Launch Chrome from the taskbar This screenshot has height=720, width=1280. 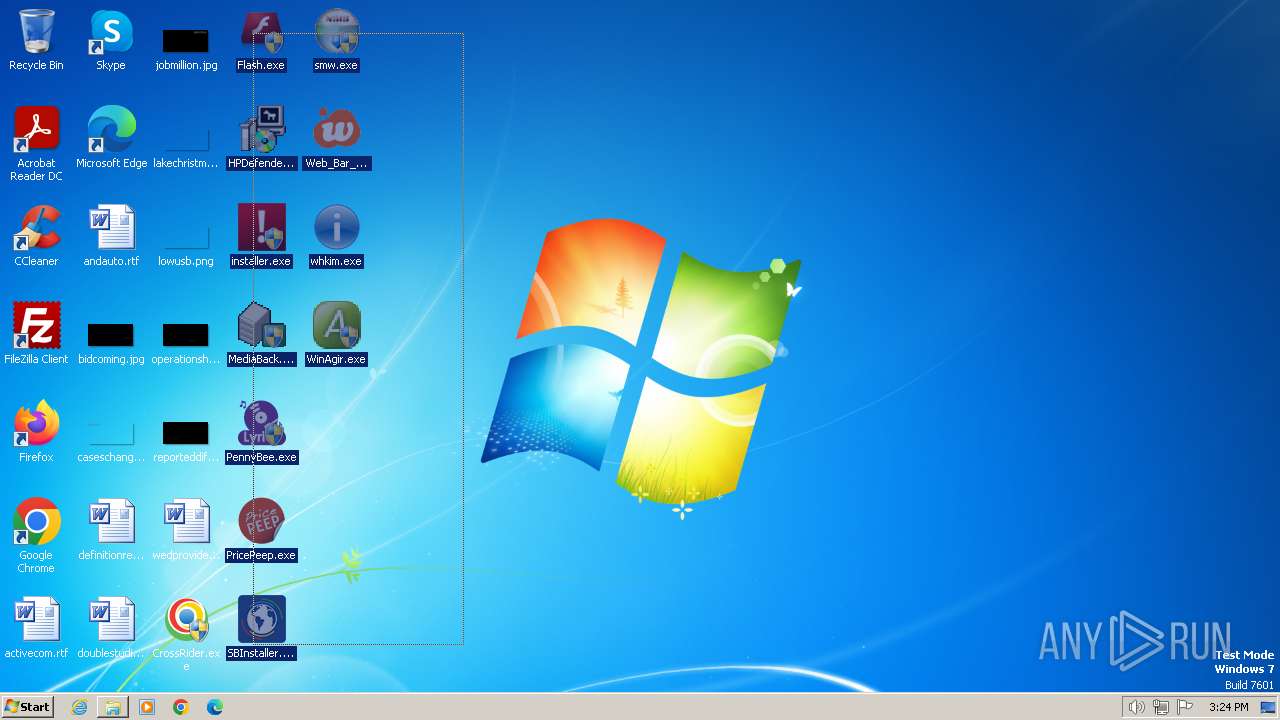coord(181,707)
